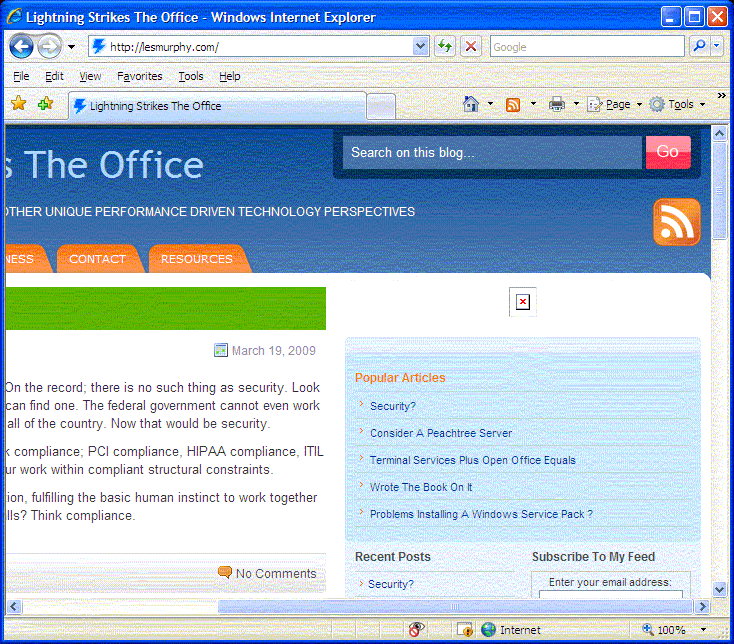Select the Lightning Strikes The Office tab
Image resolution: width=734 pixels, height=644 pixels.
tap(217, 106)
